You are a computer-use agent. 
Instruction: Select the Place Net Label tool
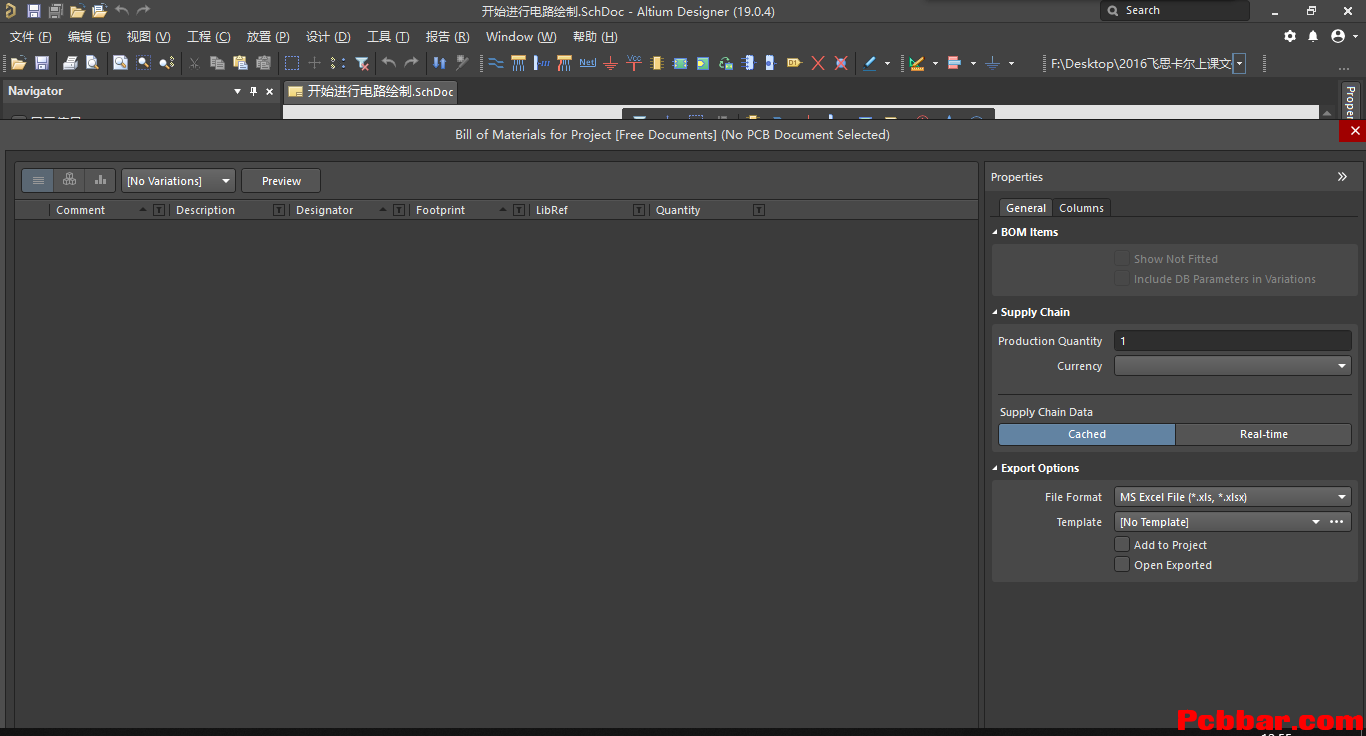pyautogui.click(x=587, y=63)
